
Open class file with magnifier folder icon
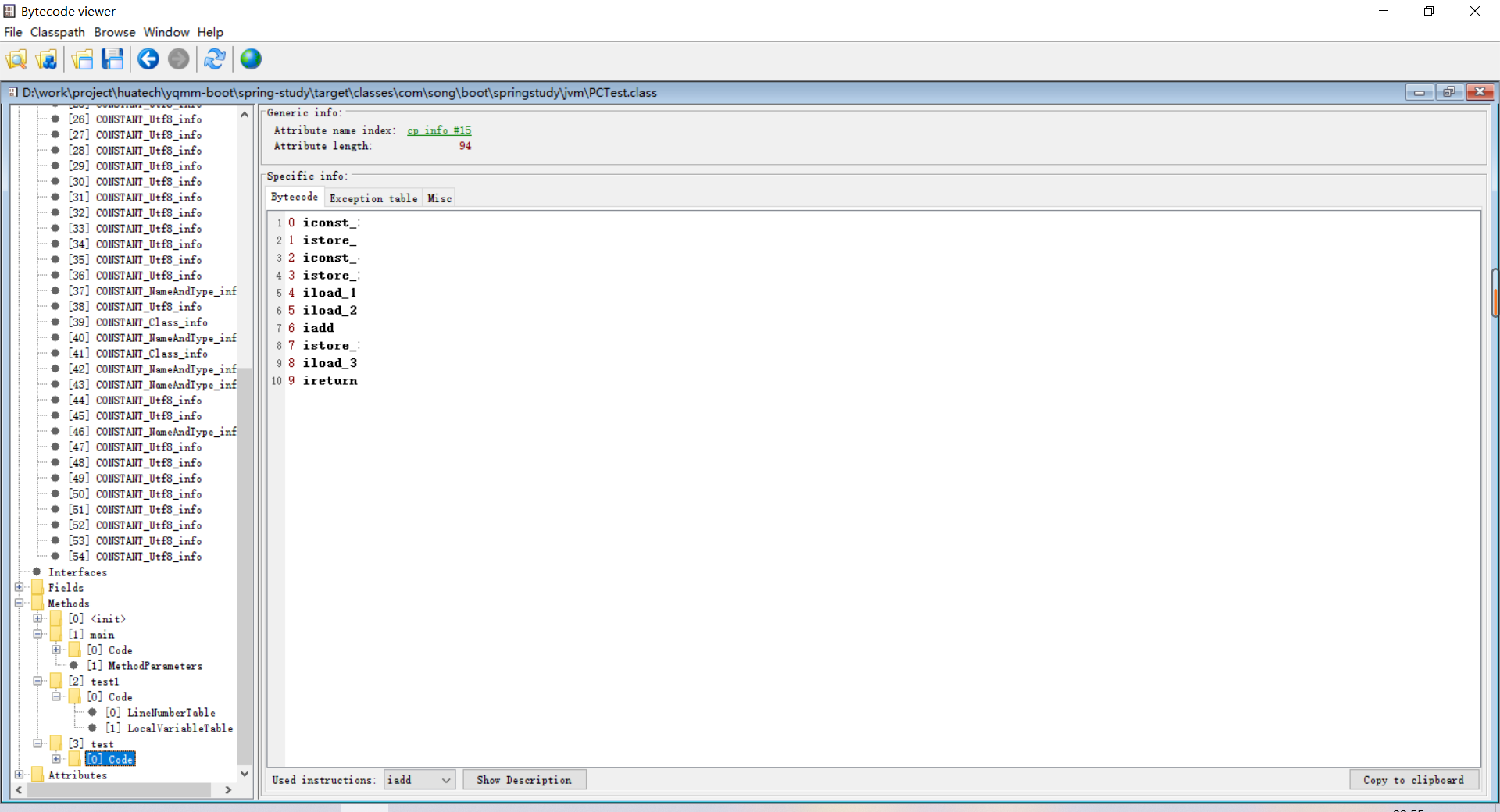pos(16,59)
